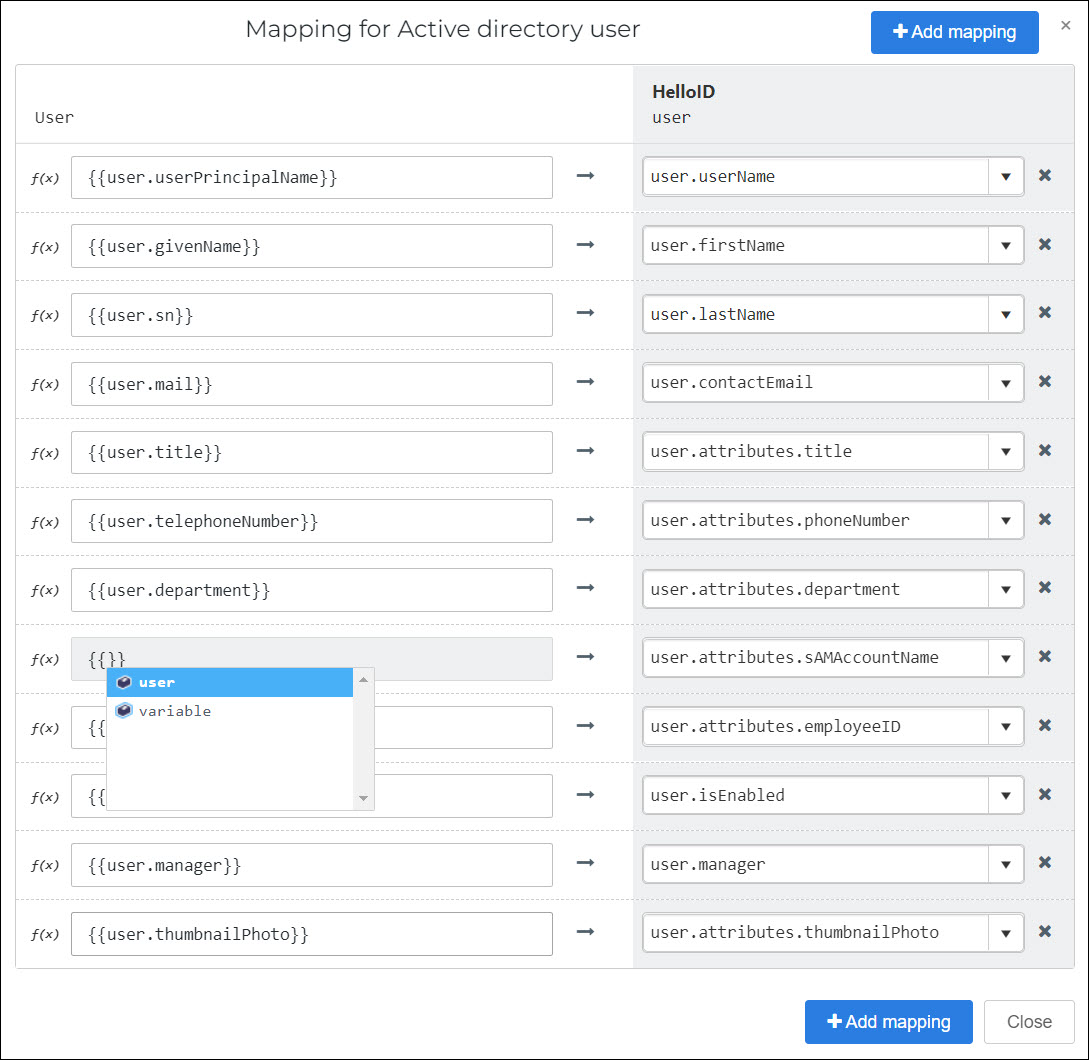This screenshot has height=1060, width=1089.
Task: Click f(x) icon on the employeeID row
Action: (x=45, y=728)
